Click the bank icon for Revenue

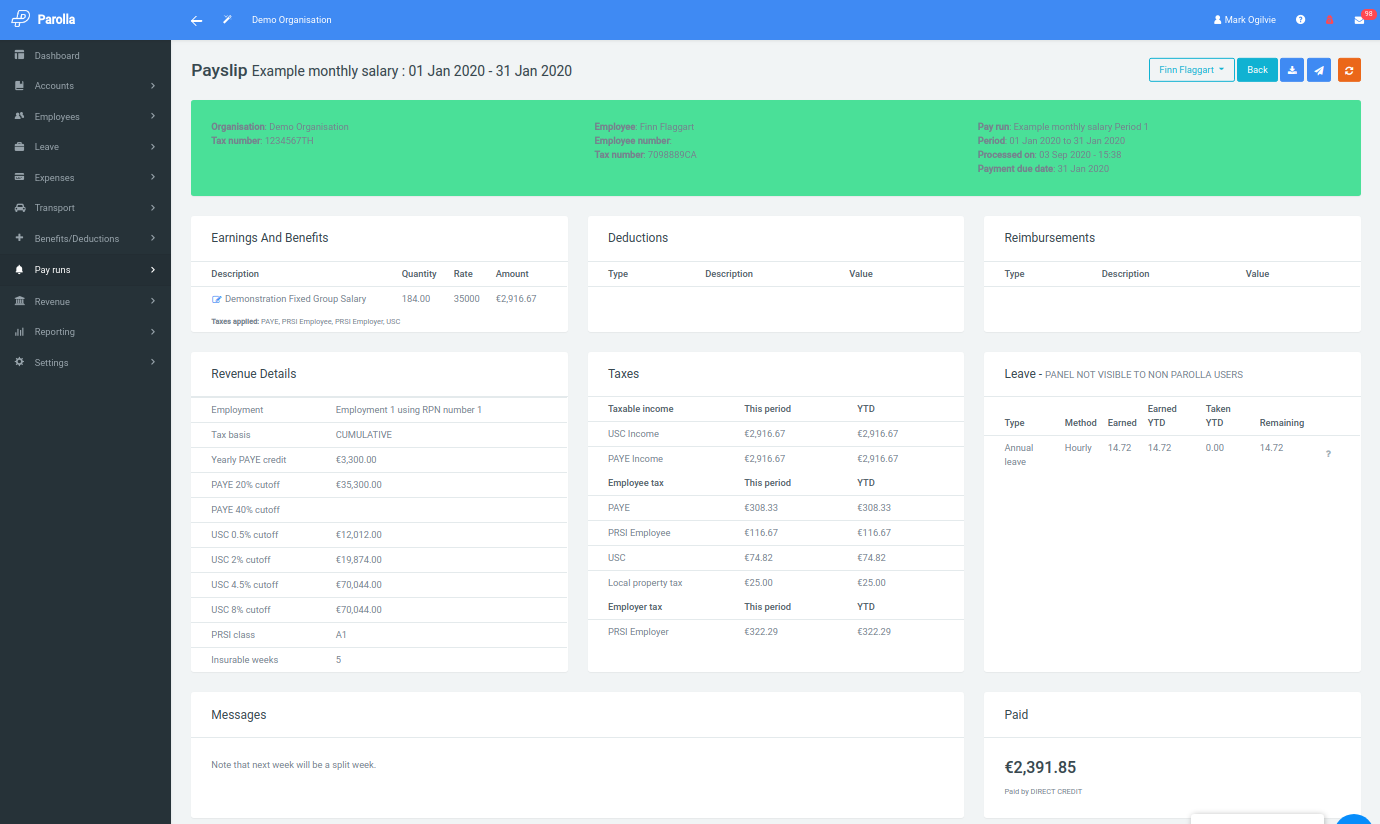19,301
